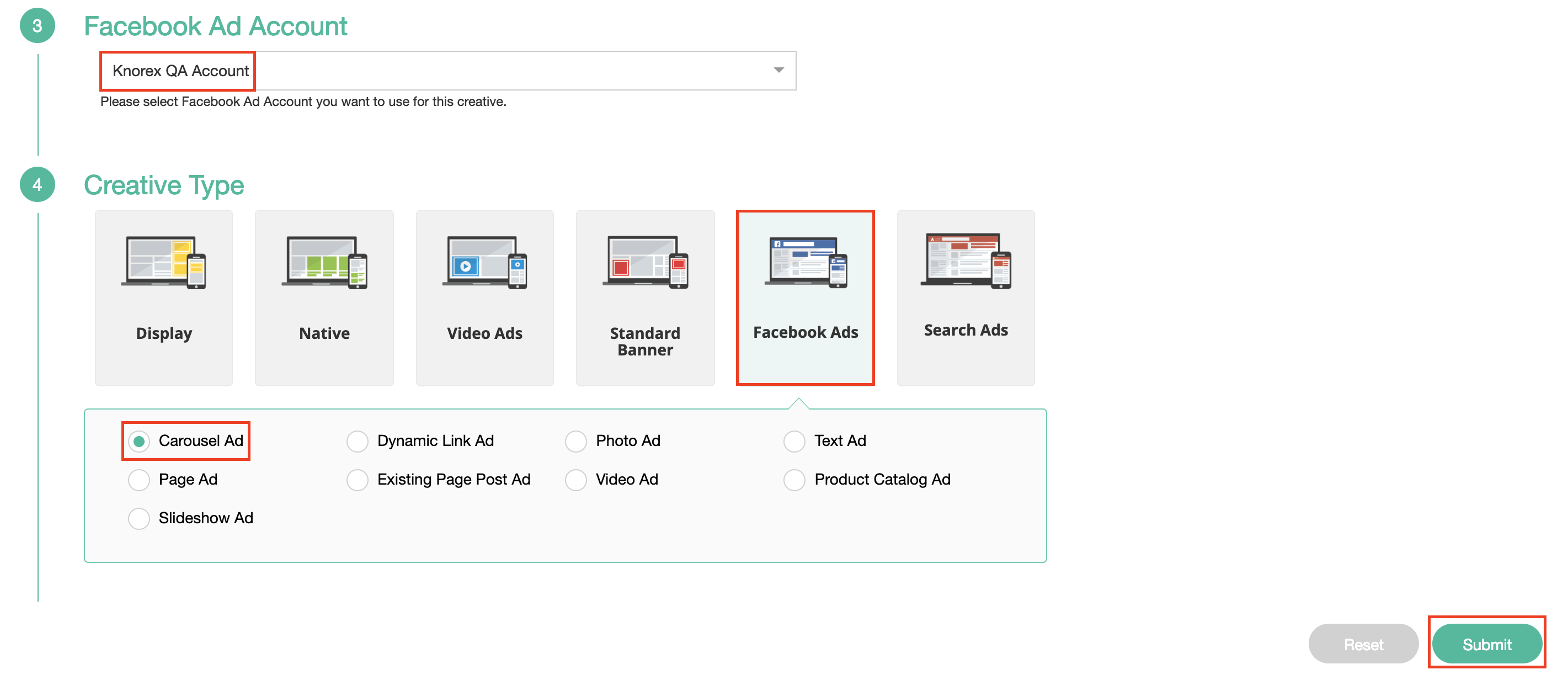
Task: Select the Carousel Ad radio button
Action: click(x=139, y=441)
